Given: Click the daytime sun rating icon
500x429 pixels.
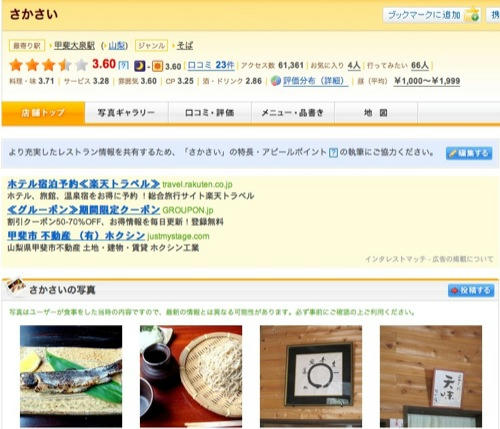Looking at the screenshot, I should click(157, 66).
